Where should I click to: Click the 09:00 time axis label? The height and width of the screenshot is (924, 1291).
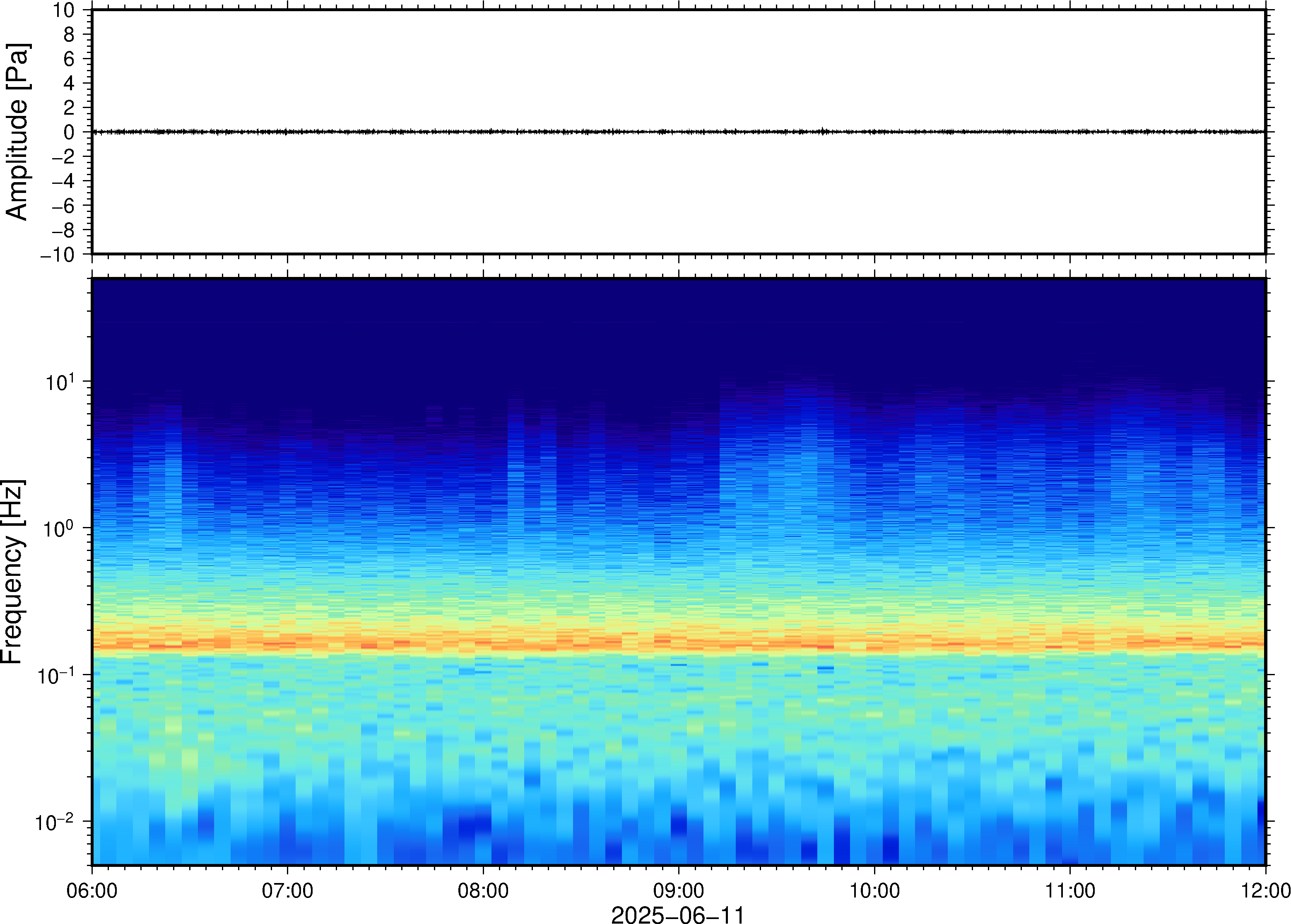point(678,890)
